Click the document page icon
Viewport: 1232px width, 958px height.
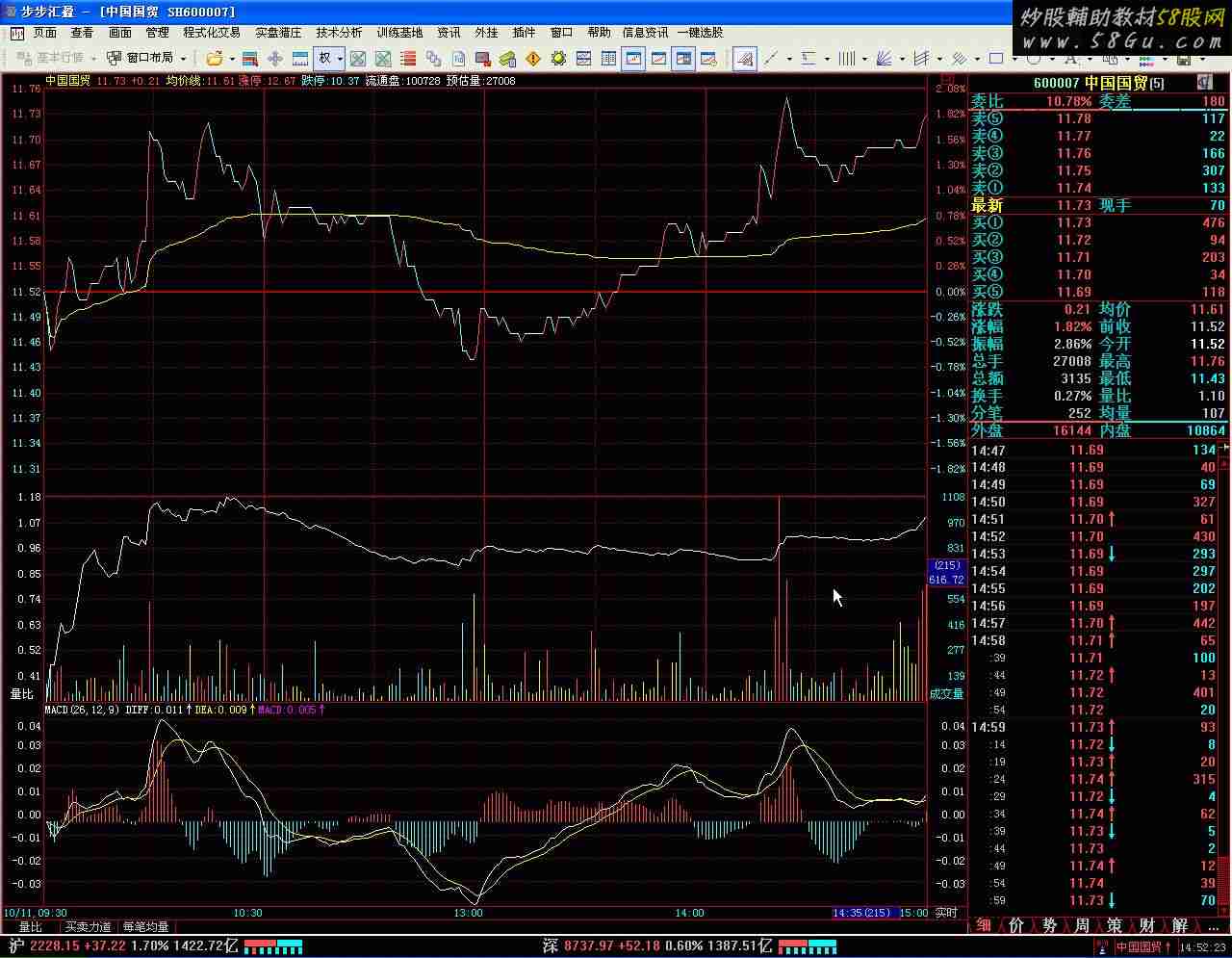pyautogui.click(x=458, y=59)
